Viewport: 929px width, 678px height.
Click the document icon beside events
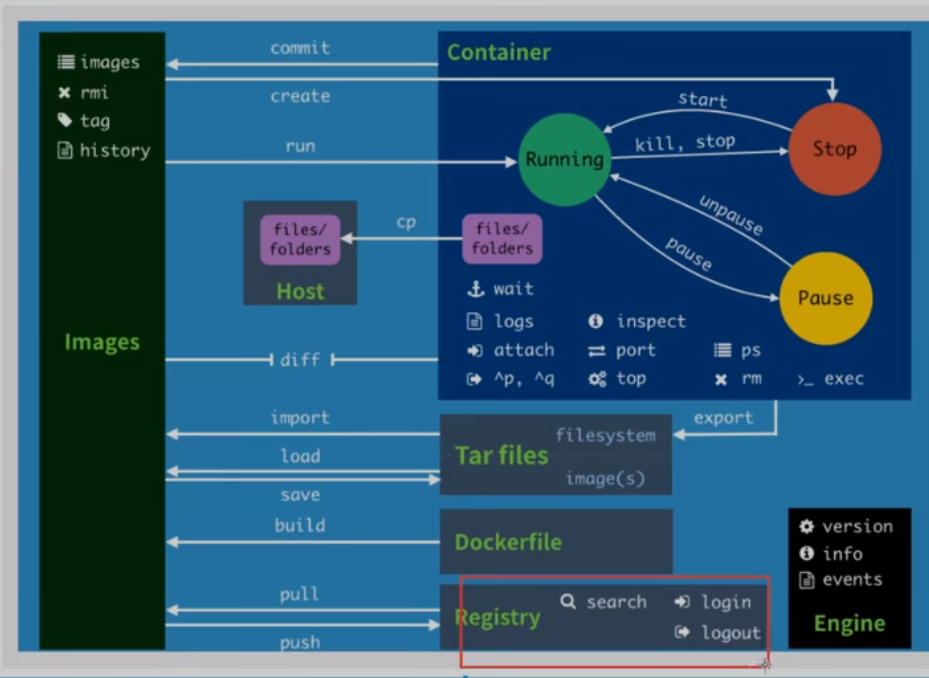(x=806, y=580)
